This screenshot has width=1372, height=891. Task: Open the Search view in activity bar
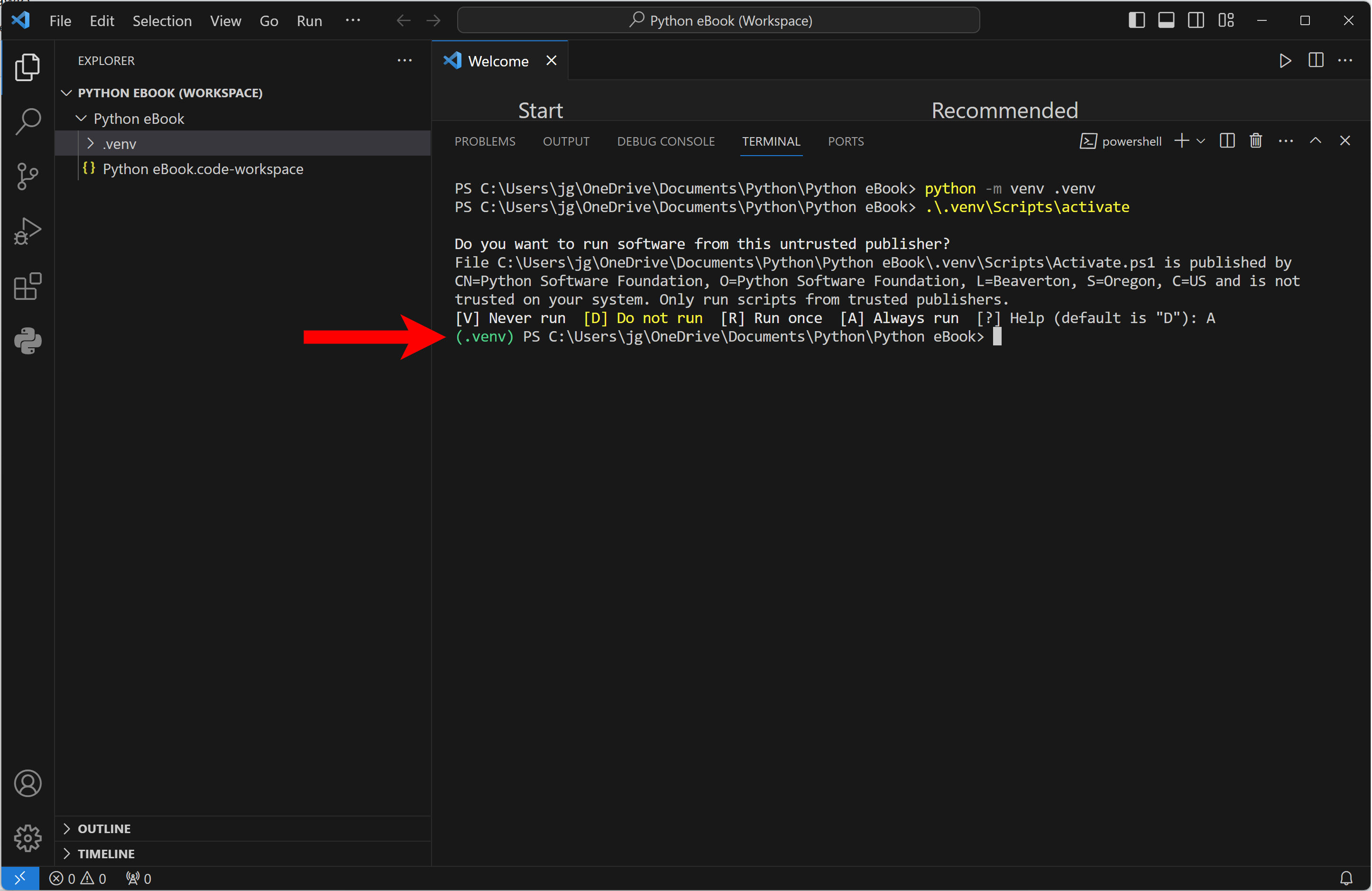click(27, 121)
